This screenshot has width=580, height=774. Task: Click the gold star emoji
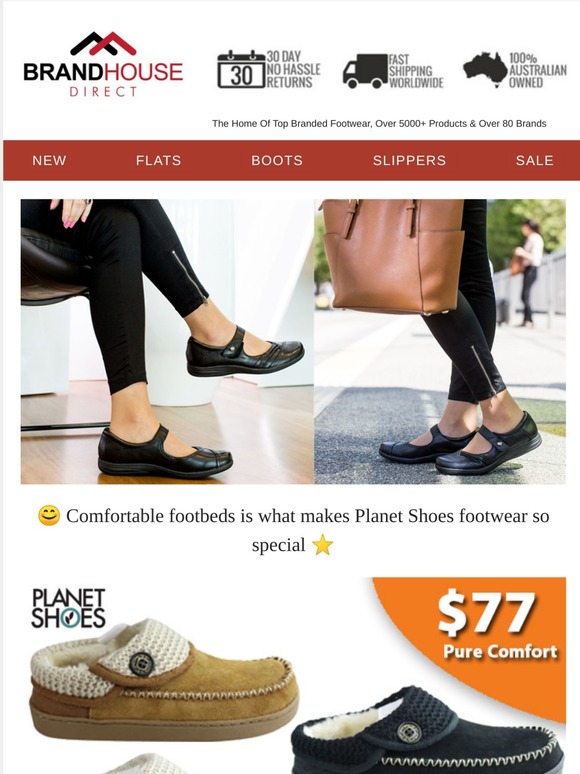pyautogui.click(x=322, y=545)
